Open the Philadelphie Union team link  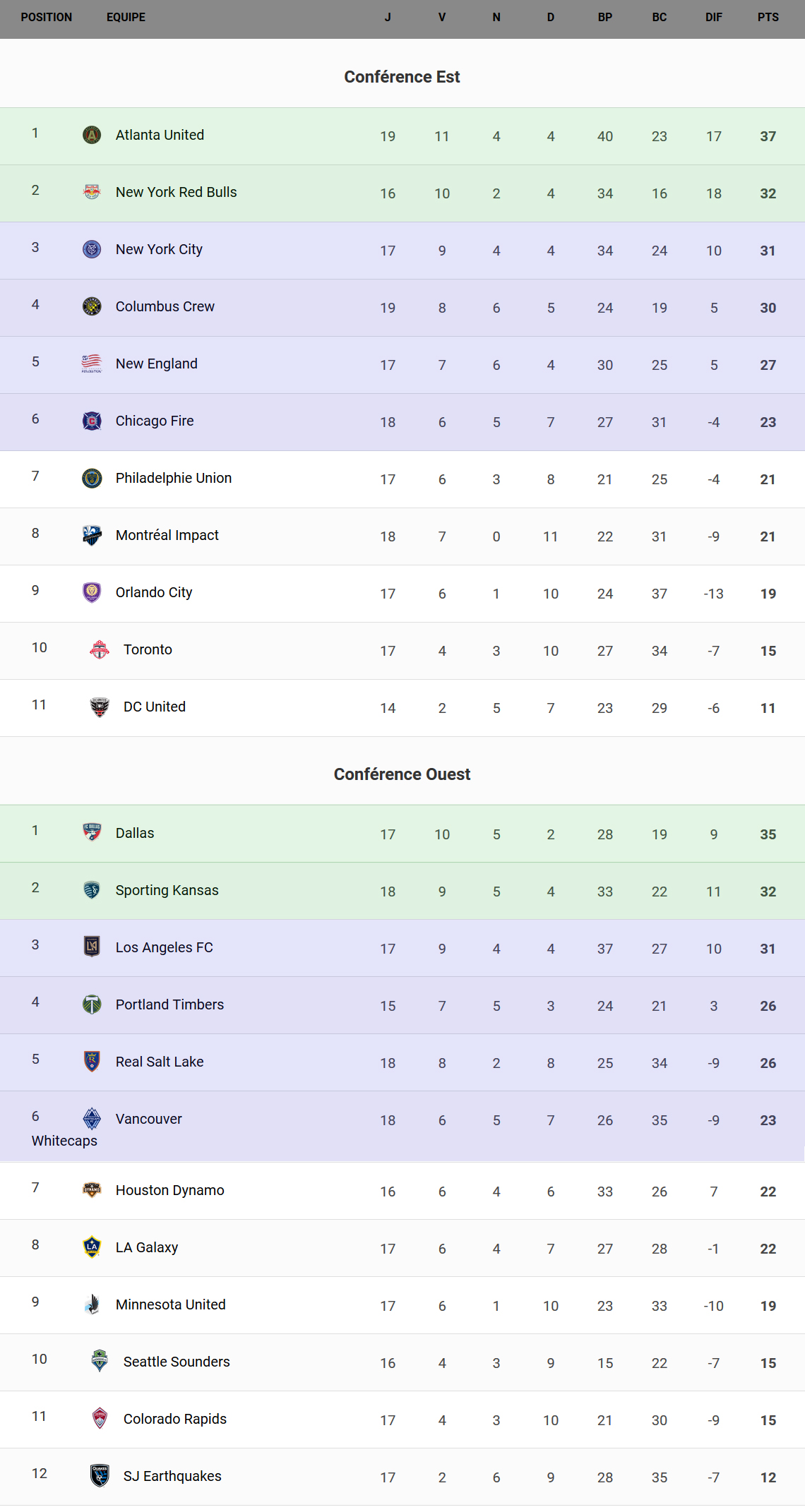[174, 478]
